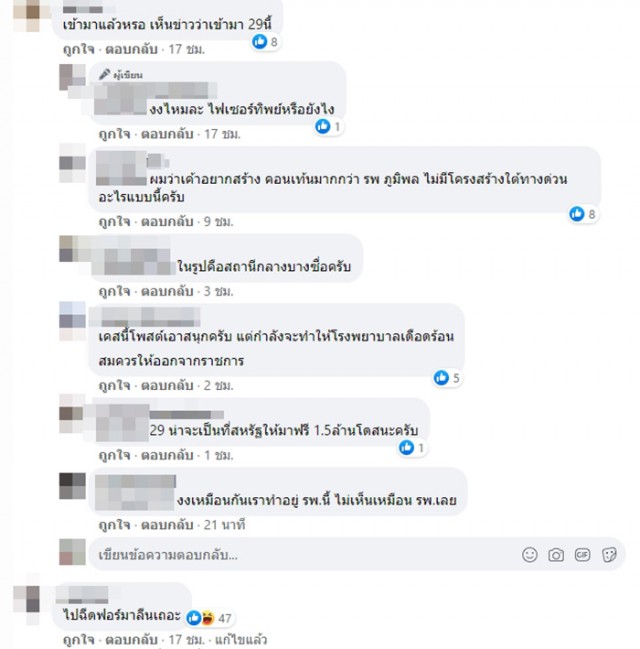Open the sticker picker in reply box

609,555
